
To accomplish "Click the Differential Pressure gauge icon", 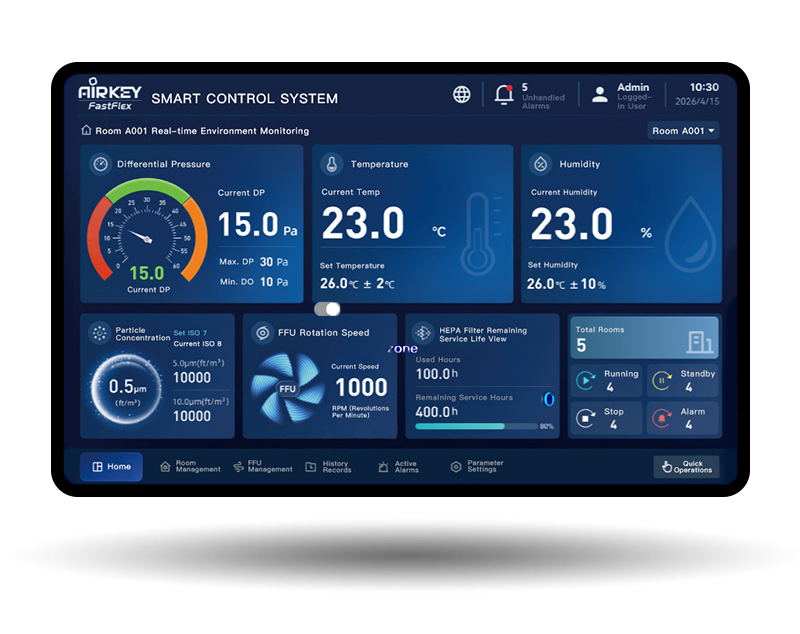I will [101, 164].
